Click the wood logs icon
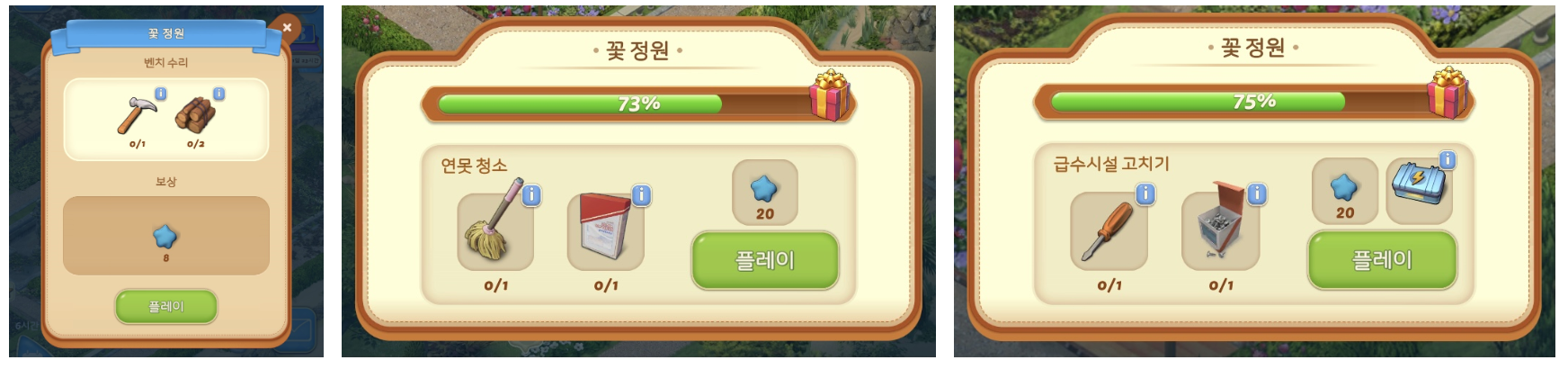1568x369 pixels. [x=195, y=115]
